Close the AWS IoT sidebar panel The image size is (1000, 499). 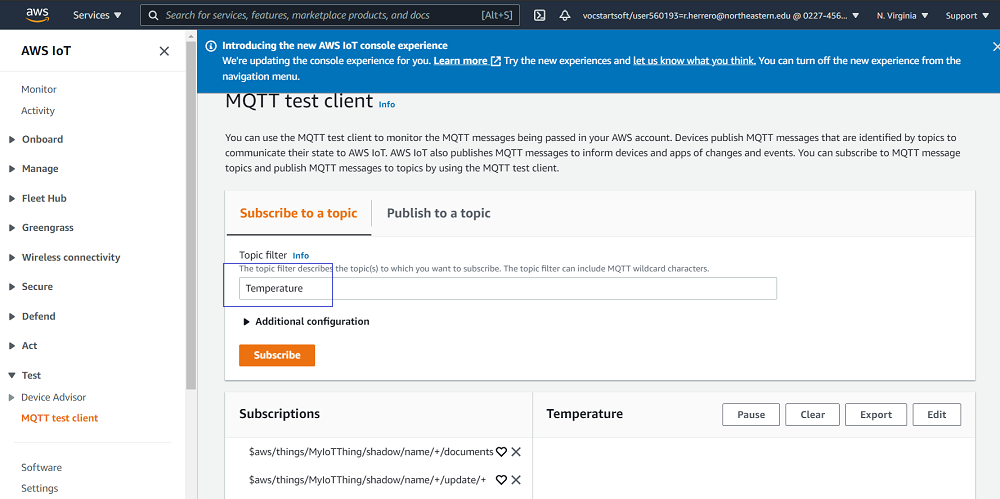coord(164,51)
